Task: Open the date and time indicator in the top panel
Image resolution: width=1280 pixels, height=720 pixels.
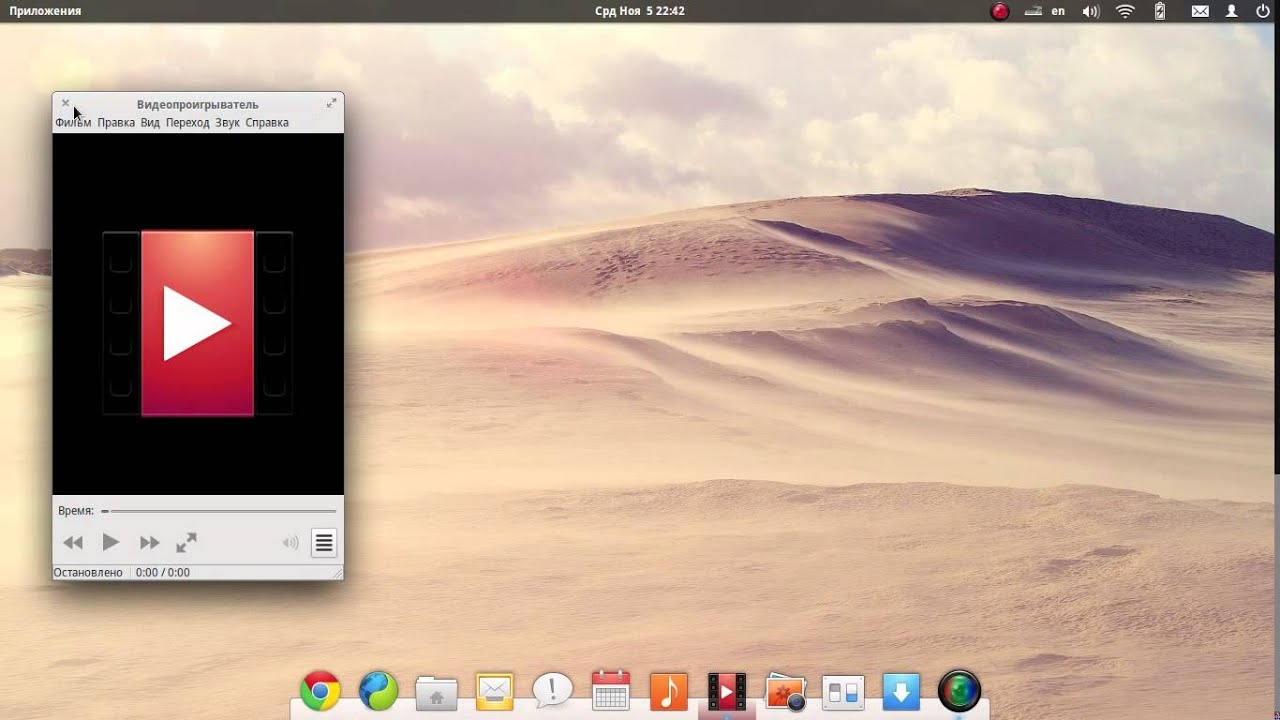Action: pos(639,11)
